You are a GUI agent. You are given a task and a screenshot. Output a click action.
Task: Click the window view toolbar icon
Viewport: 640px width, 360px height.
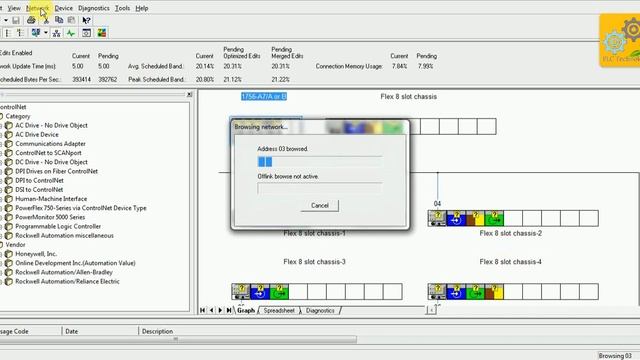[x=87, y=33]
